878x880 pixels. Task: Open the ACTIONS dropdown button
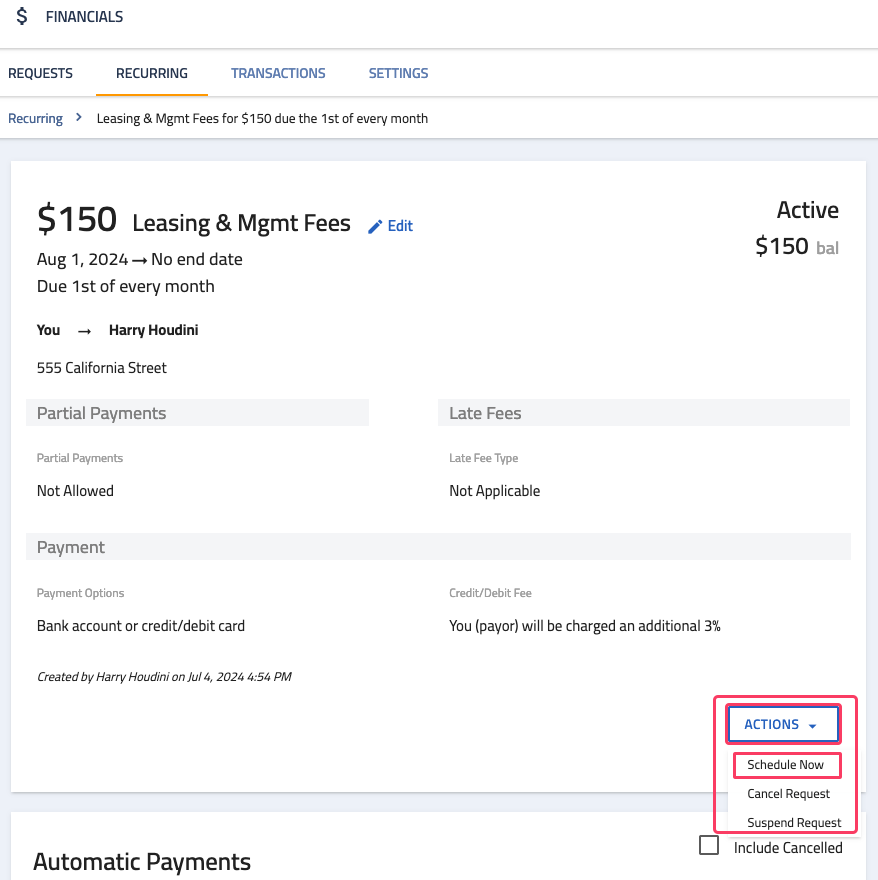(783, 724)
